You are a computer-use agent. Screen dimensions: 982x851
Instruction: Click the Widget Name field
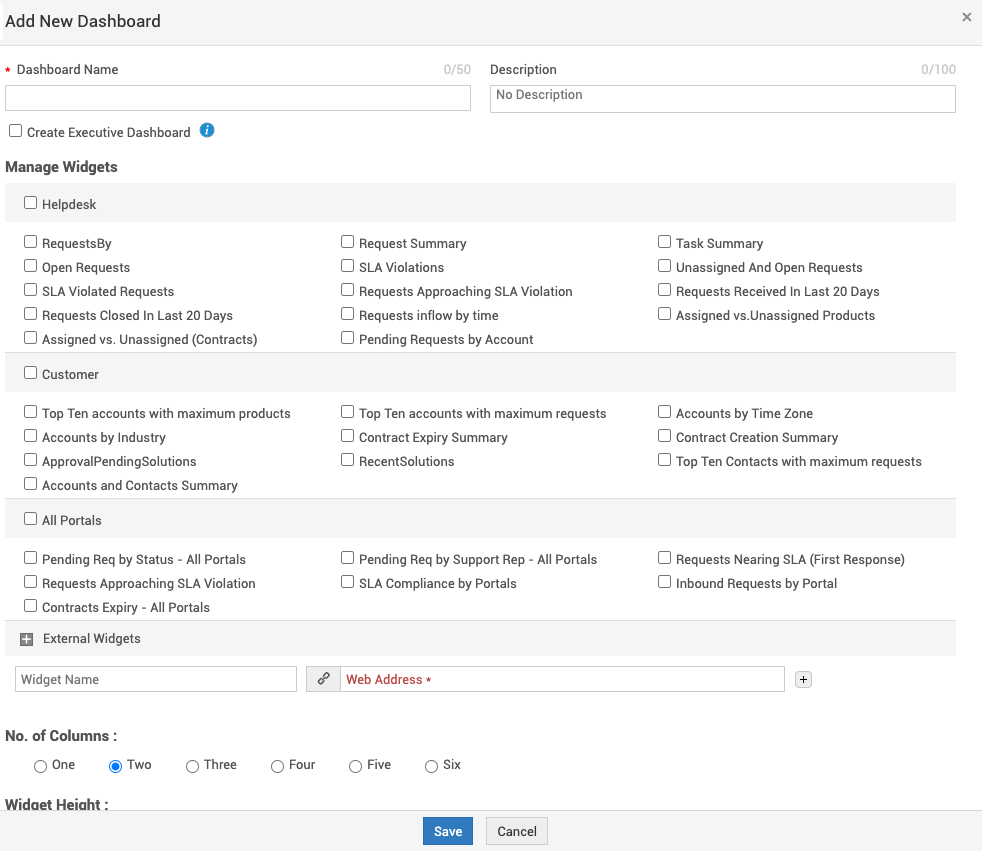pos(156,679)
